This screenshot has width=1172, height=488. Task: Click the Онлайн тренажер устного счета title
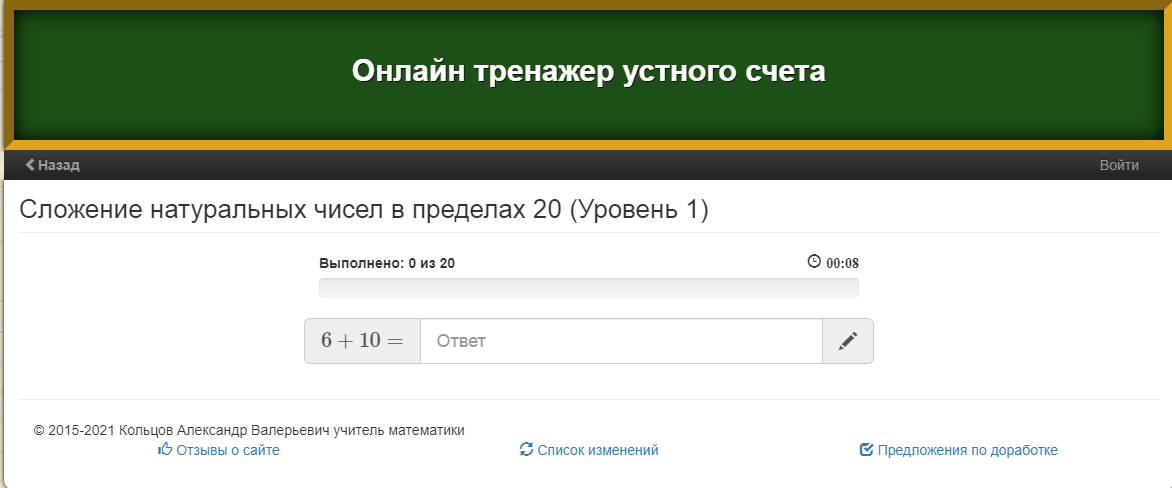[x=589, y=71]
